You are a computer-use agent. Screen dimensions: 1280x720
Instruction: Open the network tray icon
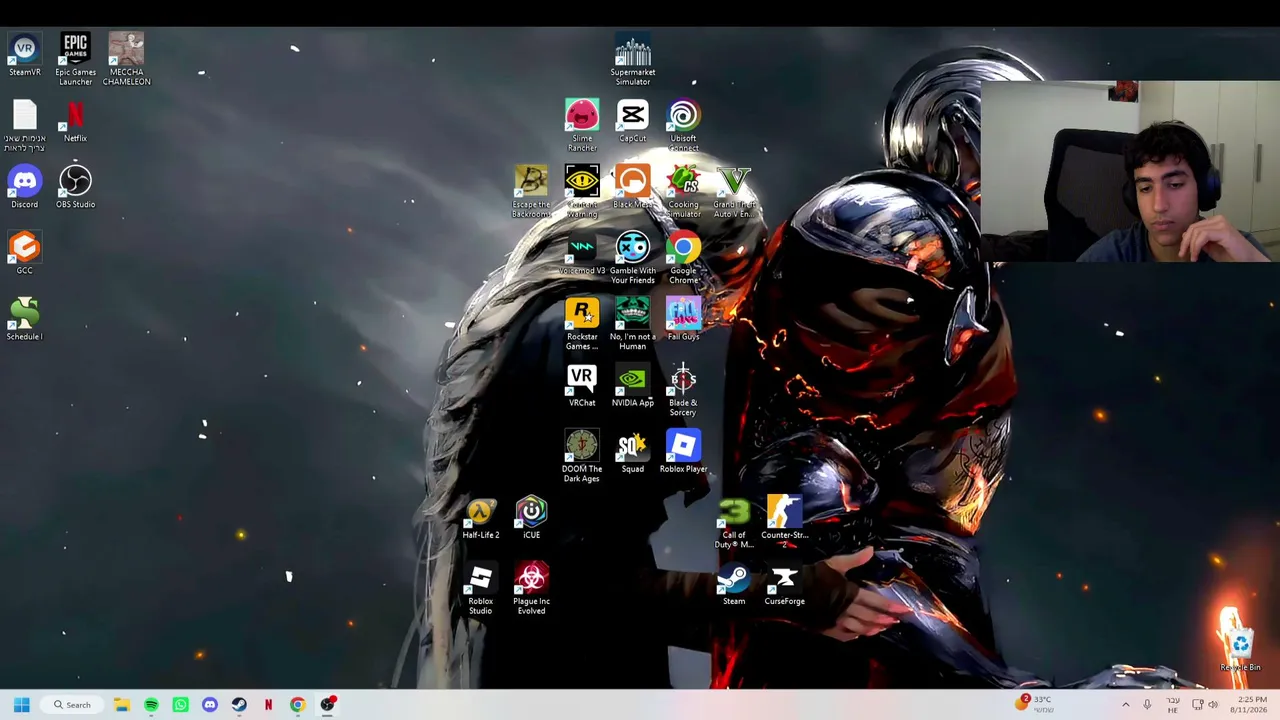(x=1197, y=705)
